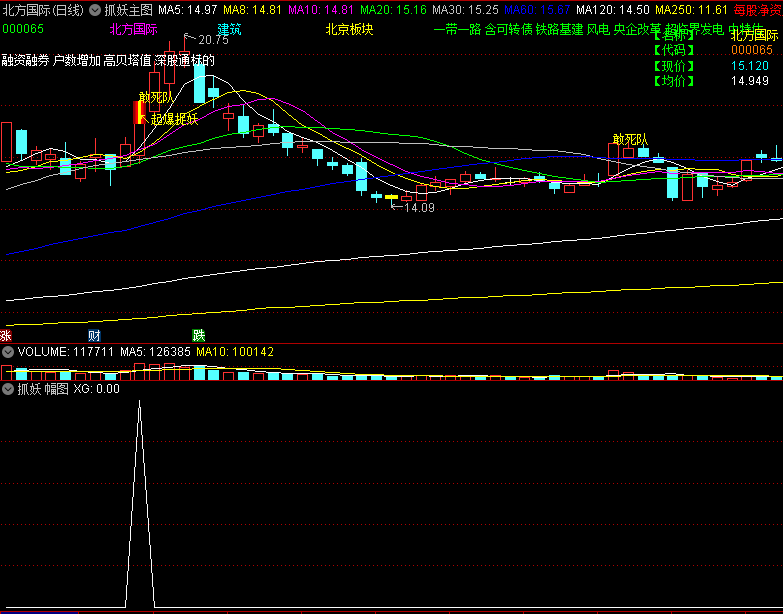Click the orange 000065 code value
Image resolution: width=783 pixels, height=614 pixels.
point(752,50)
